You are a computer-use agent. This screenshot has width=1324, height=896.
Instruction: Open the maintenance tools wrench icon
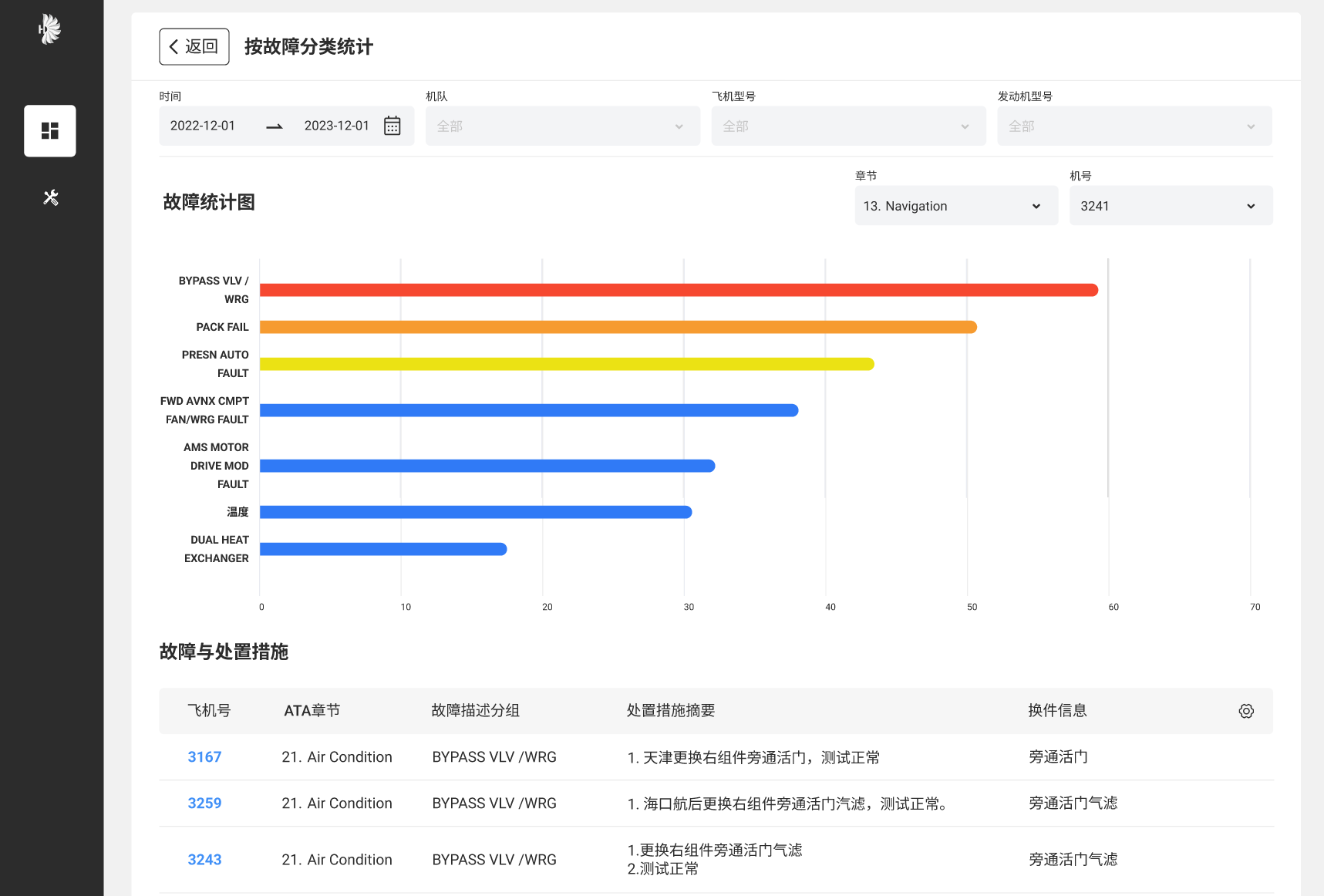(51, 197)
